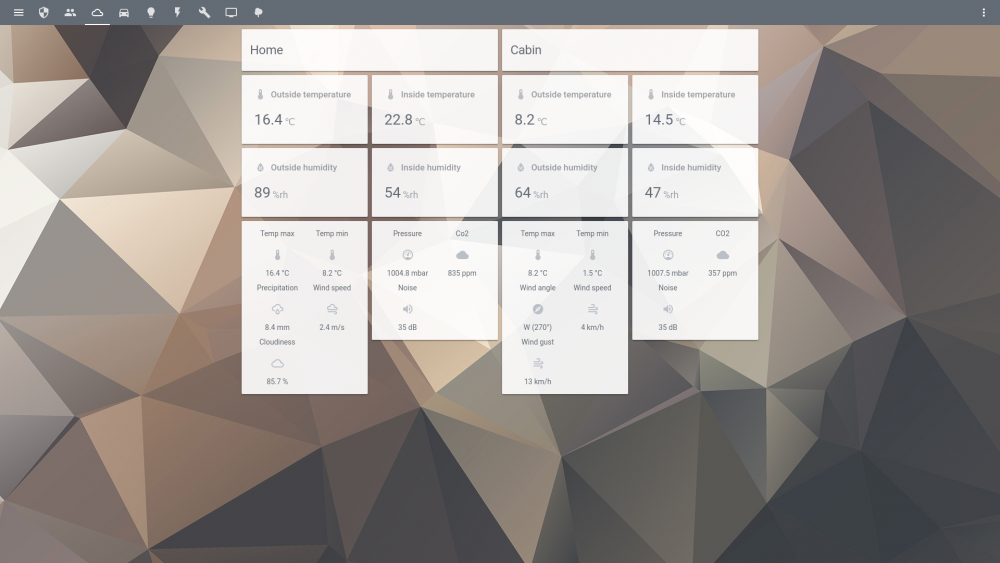
Task: Click the Cabin Wind angle compass icon
Action: tap(537, 309)
